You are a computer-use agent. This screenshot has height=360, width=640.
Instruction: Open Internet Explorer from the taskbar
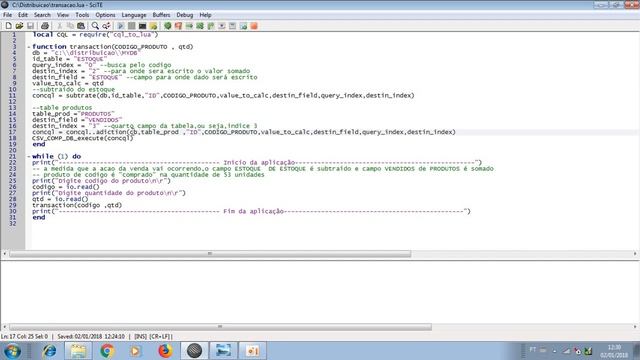(49, 351)
